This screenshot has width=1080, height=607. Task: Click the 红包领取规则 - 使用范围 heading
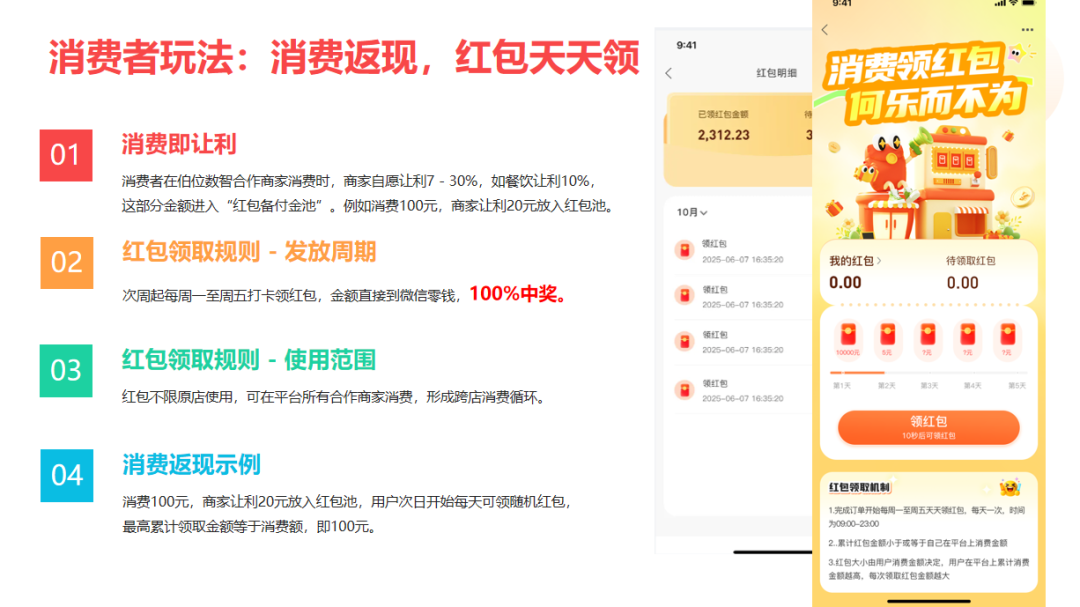[x=249, y=360]
